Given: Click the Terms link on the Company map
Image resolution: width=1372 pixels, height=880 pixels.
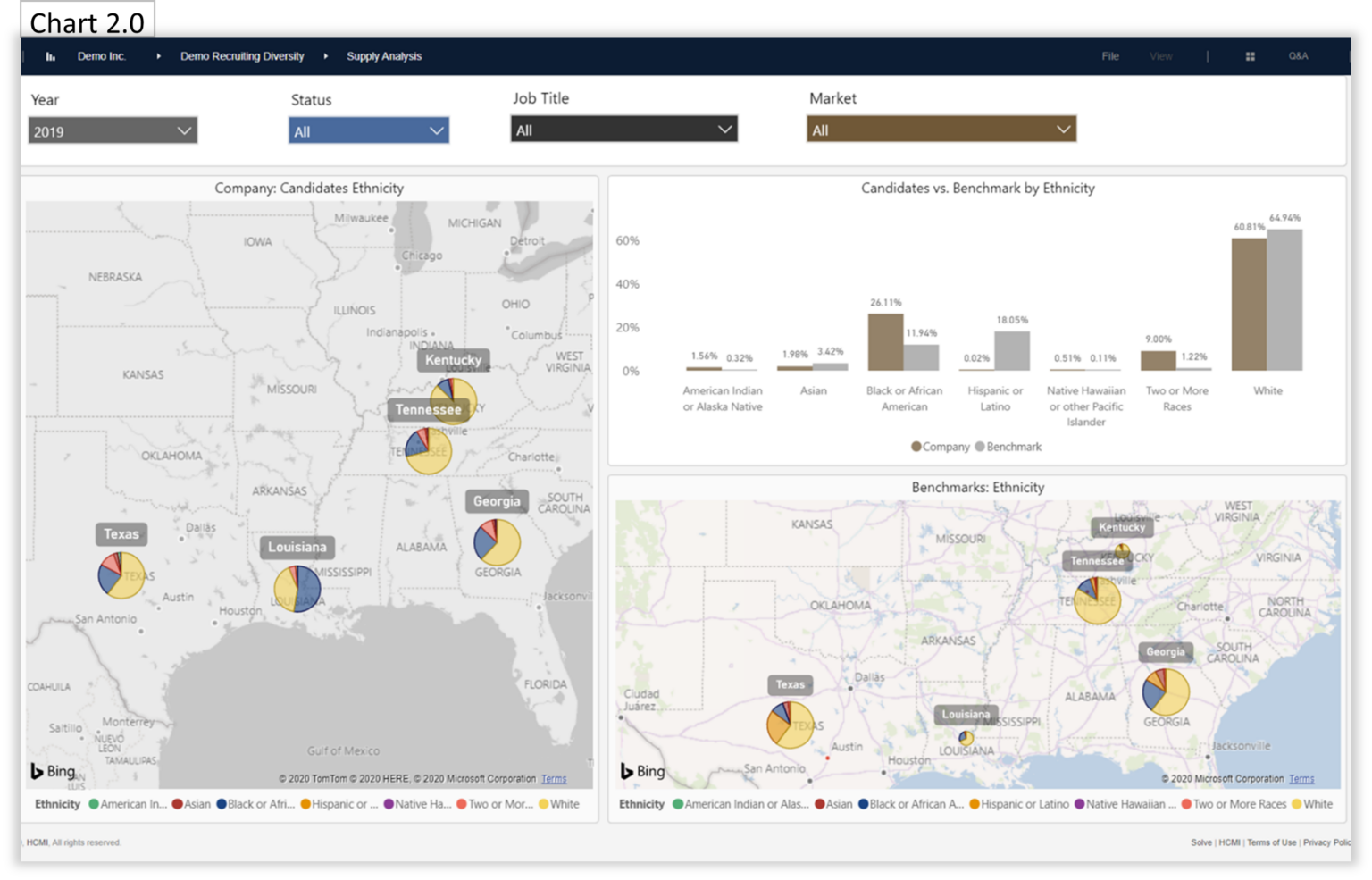Looking at the screenshot, I should click(553, 778).
